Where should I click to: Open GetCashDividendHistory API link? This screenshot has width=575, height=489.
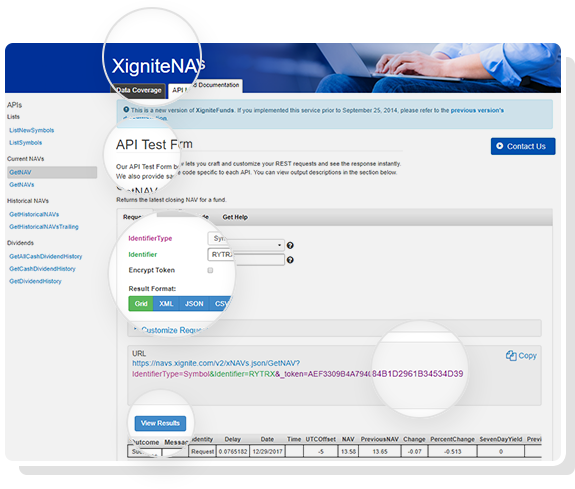pyautogui.click(x=42, y=269)
